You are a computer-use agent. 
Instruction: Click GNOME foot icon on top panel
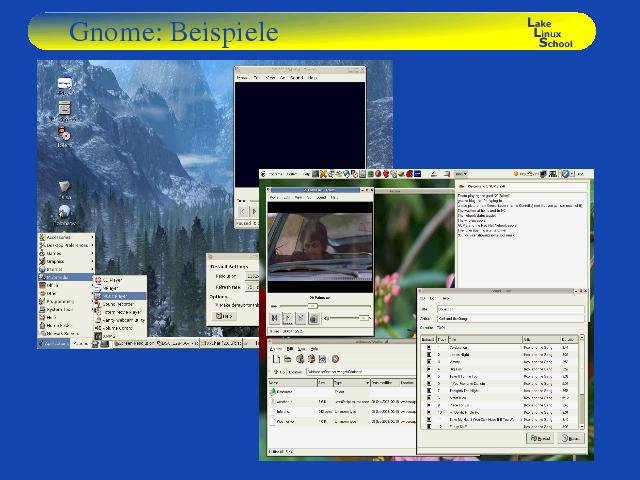click(264, 174)
